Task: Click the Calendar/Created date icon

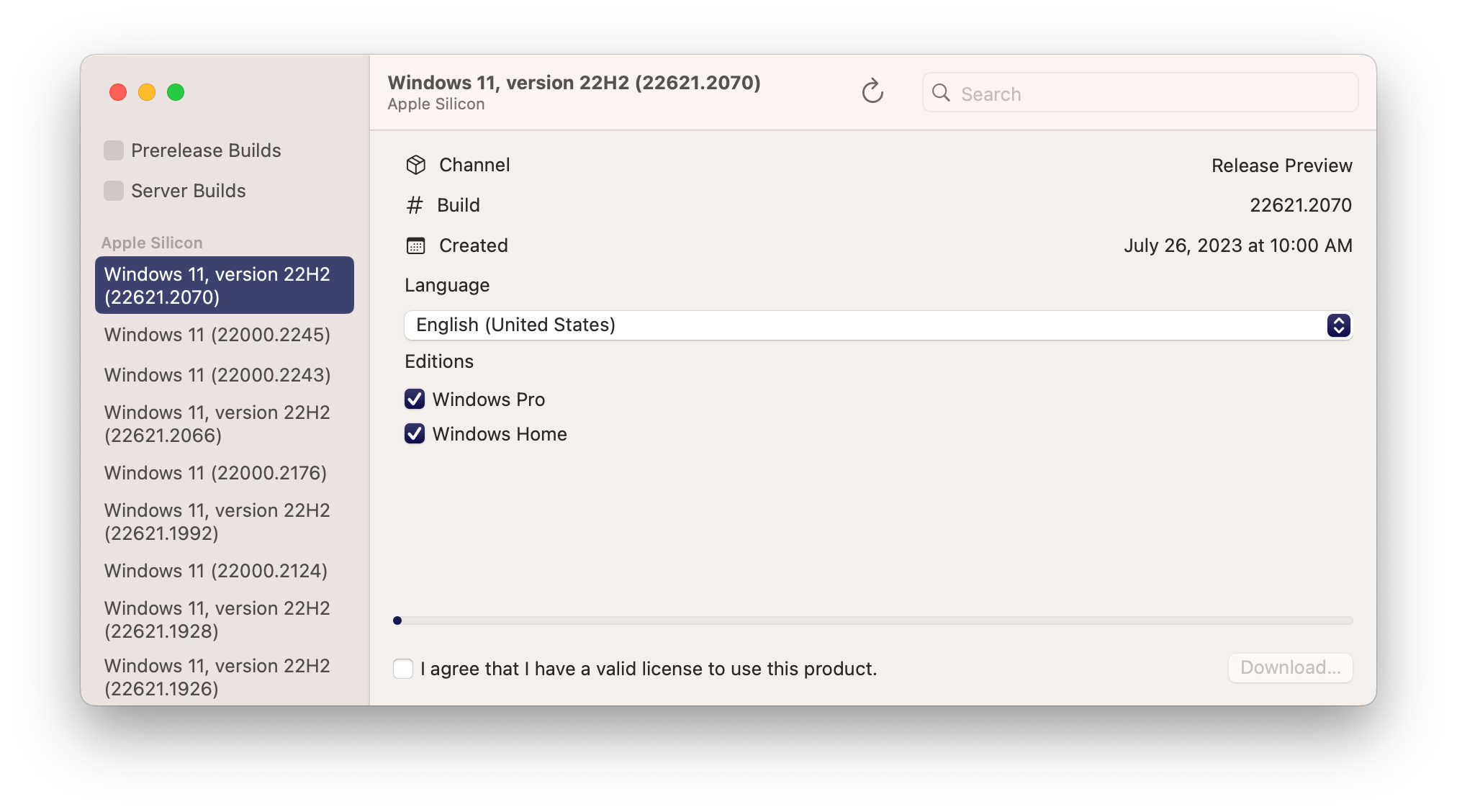Action: 414,245
